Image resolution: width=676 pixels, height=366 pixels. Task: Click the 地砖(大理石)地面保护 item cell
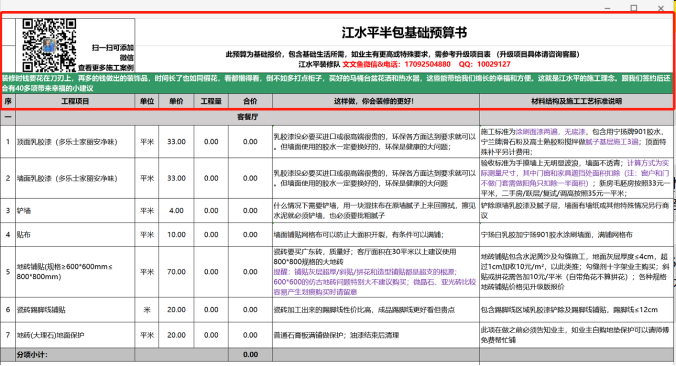click(x=75, y=335)
